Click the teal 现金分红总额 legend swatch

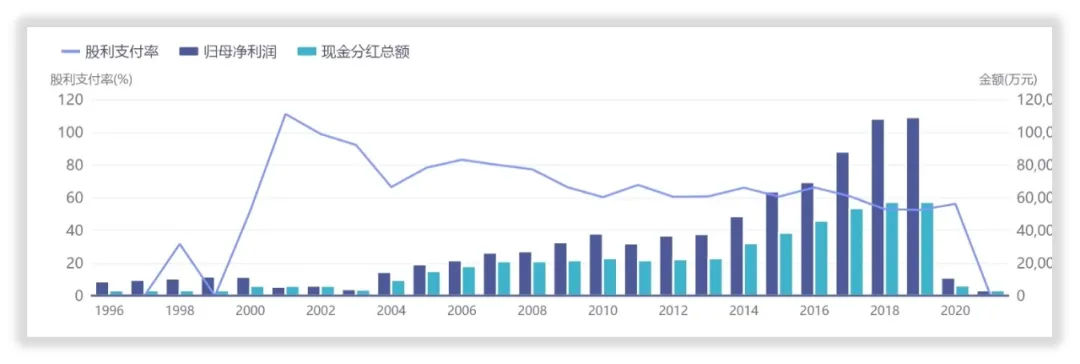click(306, 52)
